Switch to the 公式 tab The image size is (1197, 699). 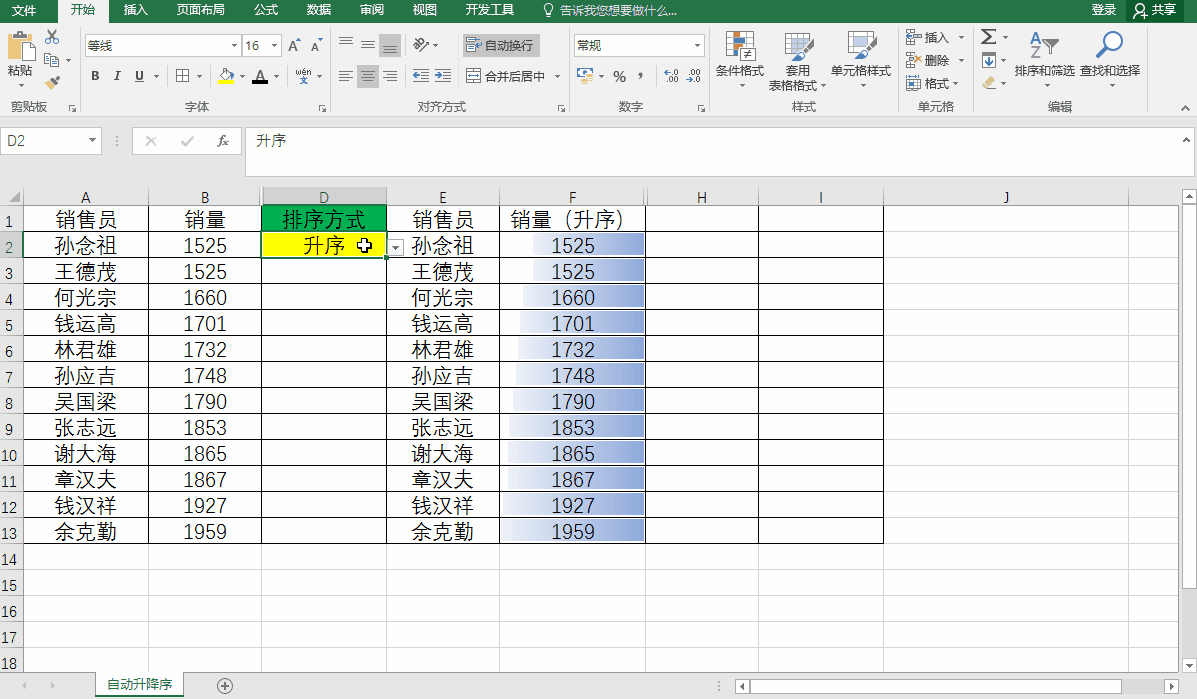(266, 10)
